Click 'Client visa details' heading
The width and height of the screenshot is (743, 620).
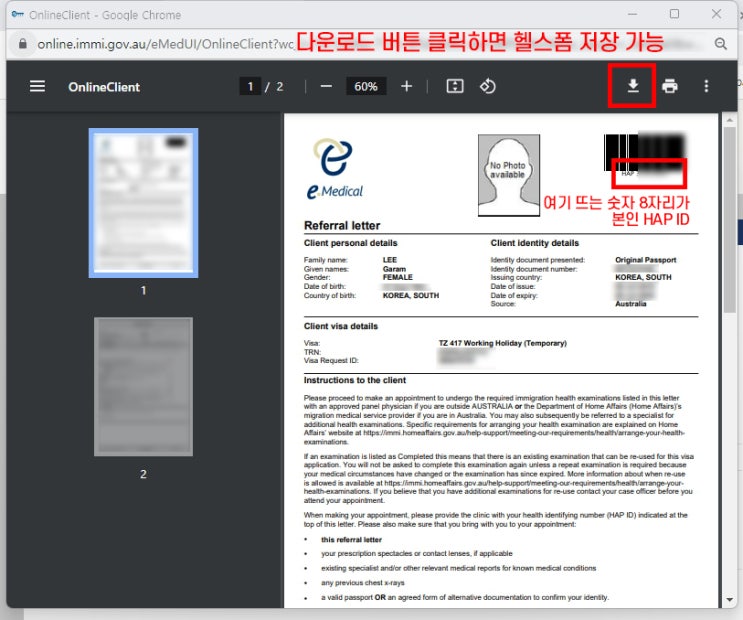pyautogui.click(x=341, y=326)
